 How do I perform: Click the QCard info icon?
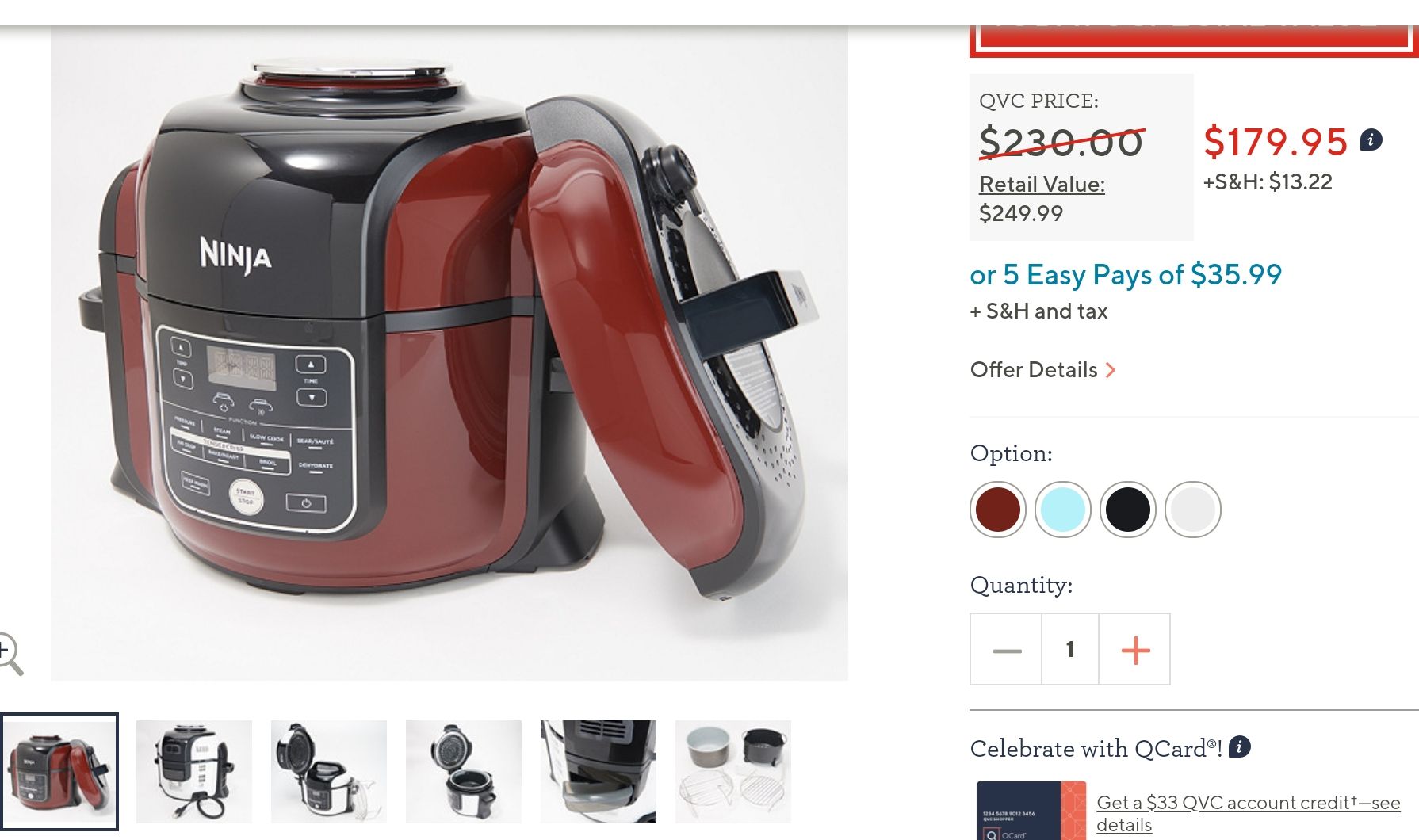tap(1240, 746)
